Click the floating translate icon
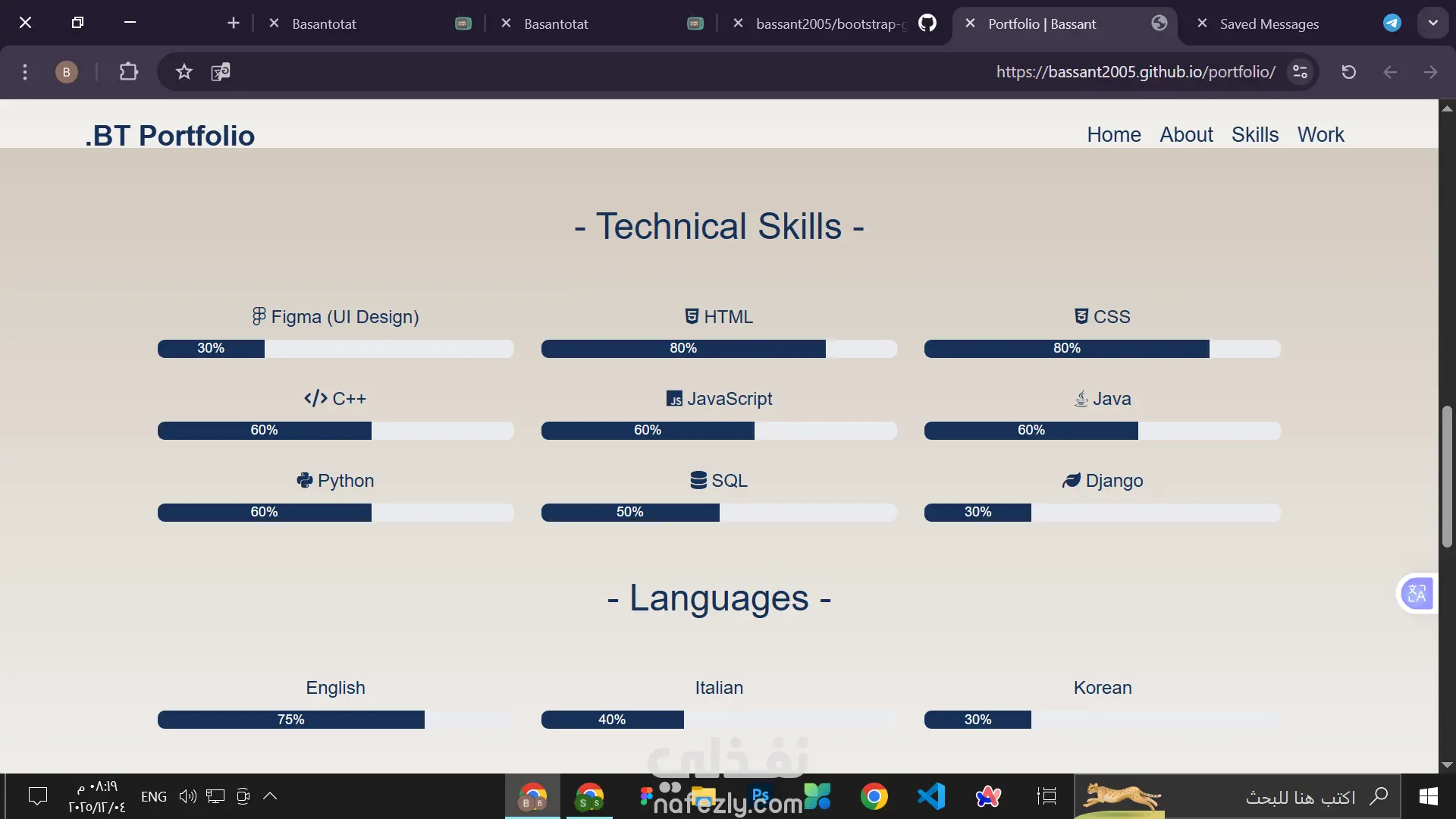This screenshot has height=819, width=1456. tap(1416, 593)
